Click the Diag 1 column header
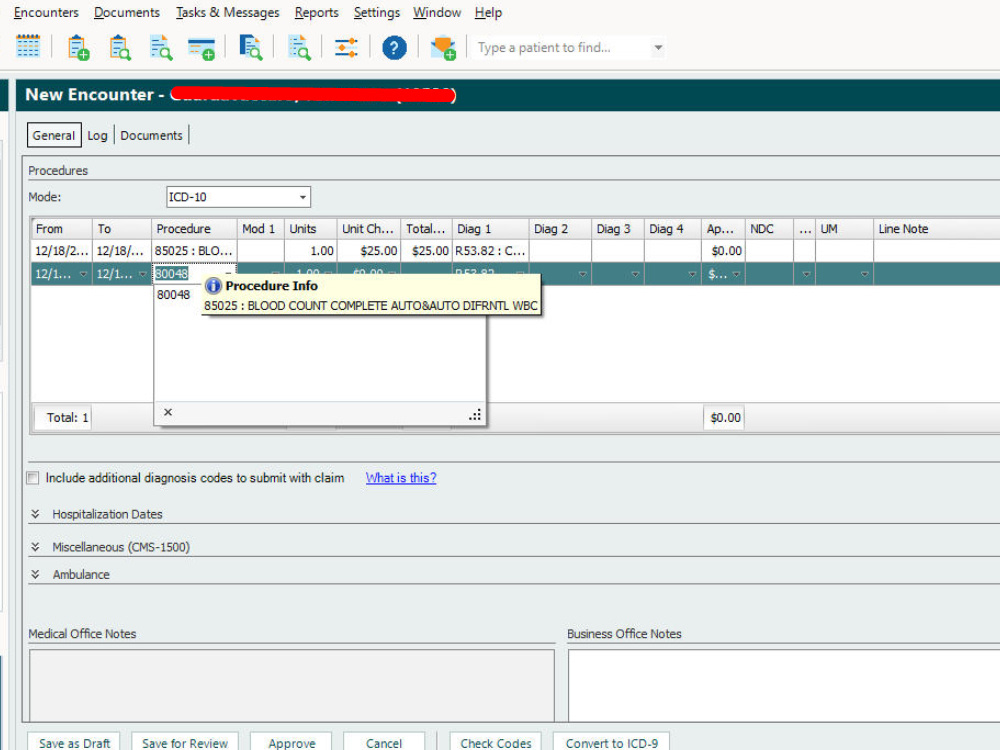The image size is (1000, 750). click(490, 228)
